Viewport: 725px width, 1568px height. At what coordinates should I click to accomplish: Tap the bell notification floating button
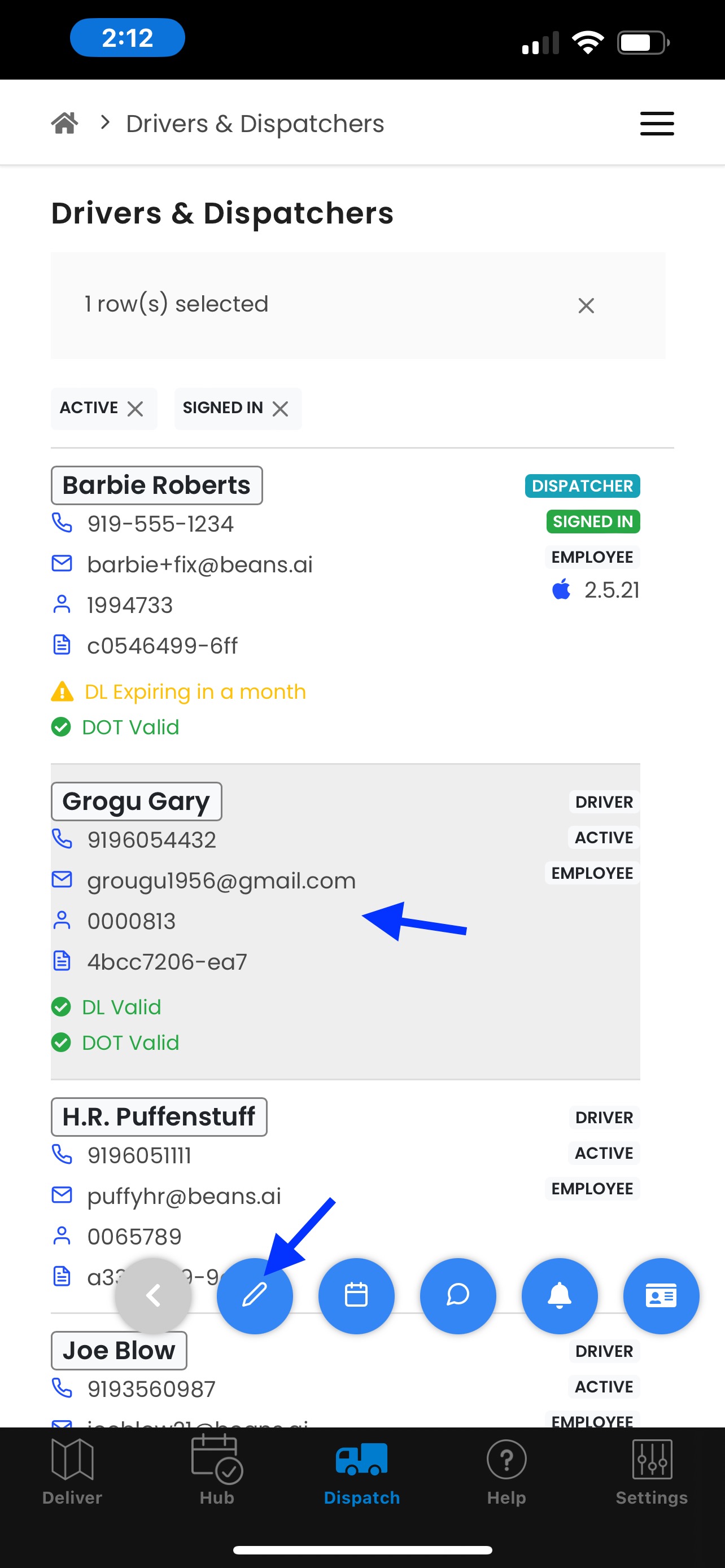tap(560, 1295)
